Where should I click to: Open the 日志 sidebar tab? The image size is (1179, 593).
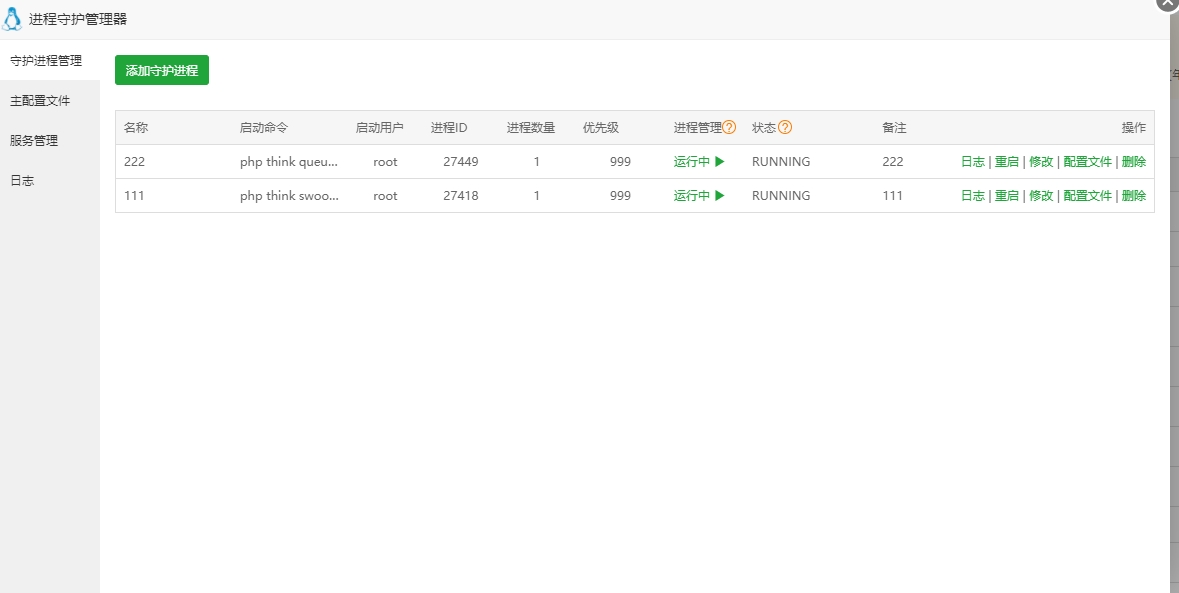coord(22,181)
